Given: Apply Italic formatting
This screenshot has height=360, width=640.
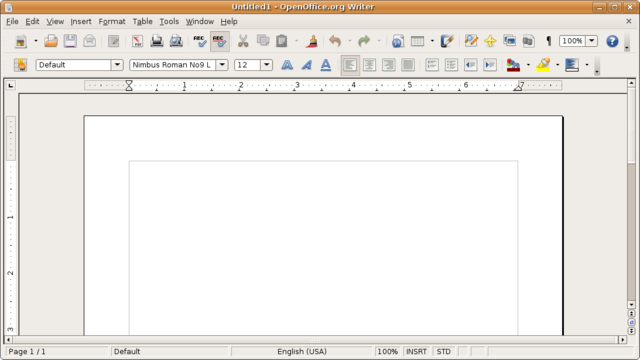Looking at the screenshot, I should point(307,65).
